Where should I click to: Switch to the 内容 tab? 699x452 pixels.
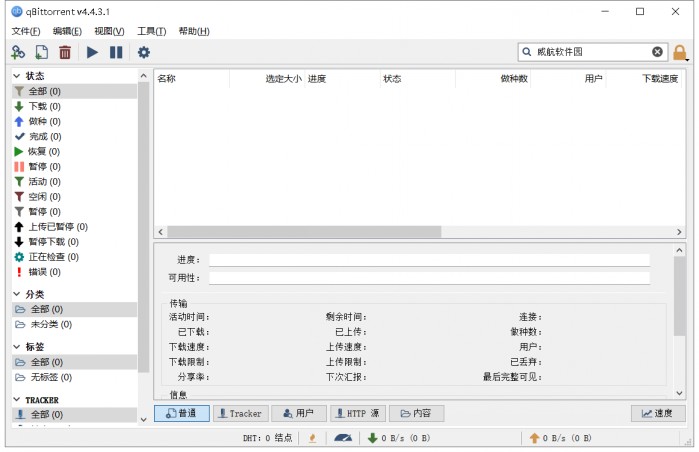416,413
